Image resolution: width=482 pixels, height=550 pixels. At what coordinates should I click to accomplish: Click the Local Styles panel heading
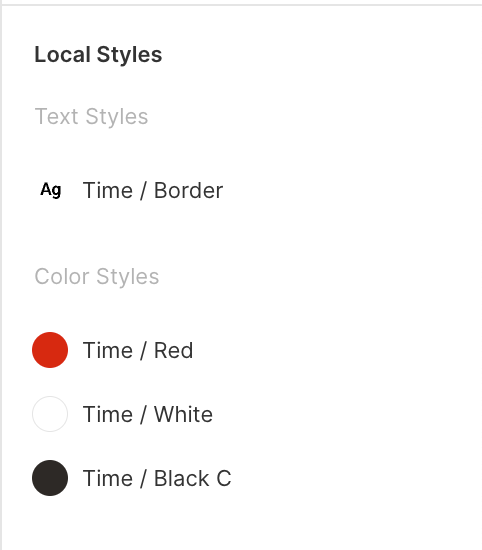(98, 55)
